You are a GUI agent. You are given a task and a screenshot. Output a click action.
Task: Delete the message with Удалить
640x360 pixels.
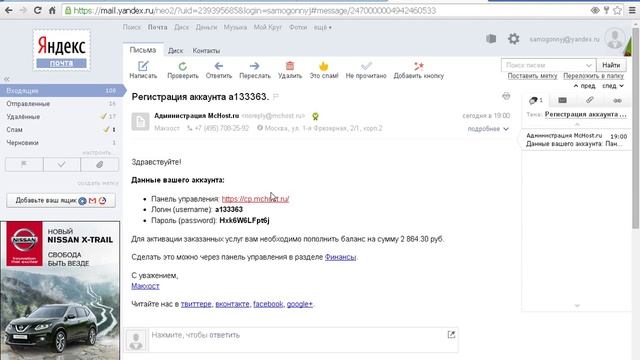[290, 70]
